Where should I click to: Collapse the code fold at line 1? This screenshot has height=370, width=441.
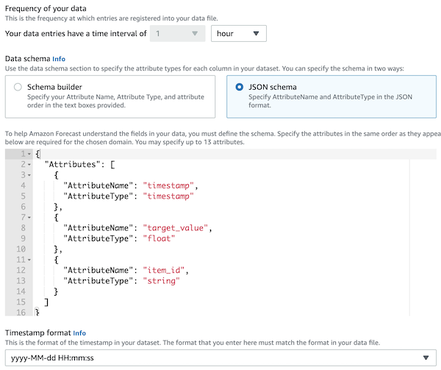(x=29, y=154)
